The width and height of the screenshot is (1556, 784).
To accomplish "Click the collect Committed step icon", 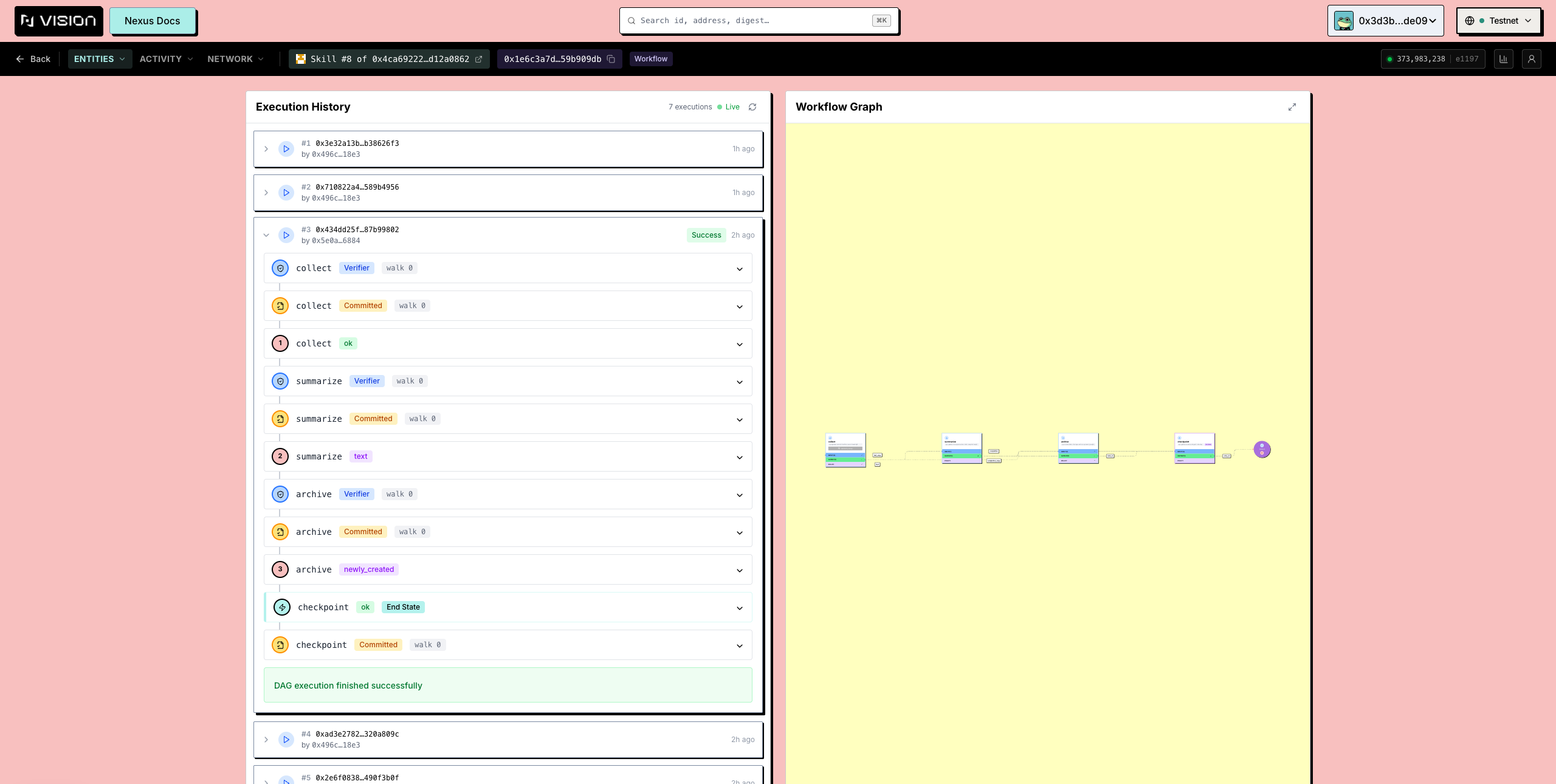I will 280,306.
